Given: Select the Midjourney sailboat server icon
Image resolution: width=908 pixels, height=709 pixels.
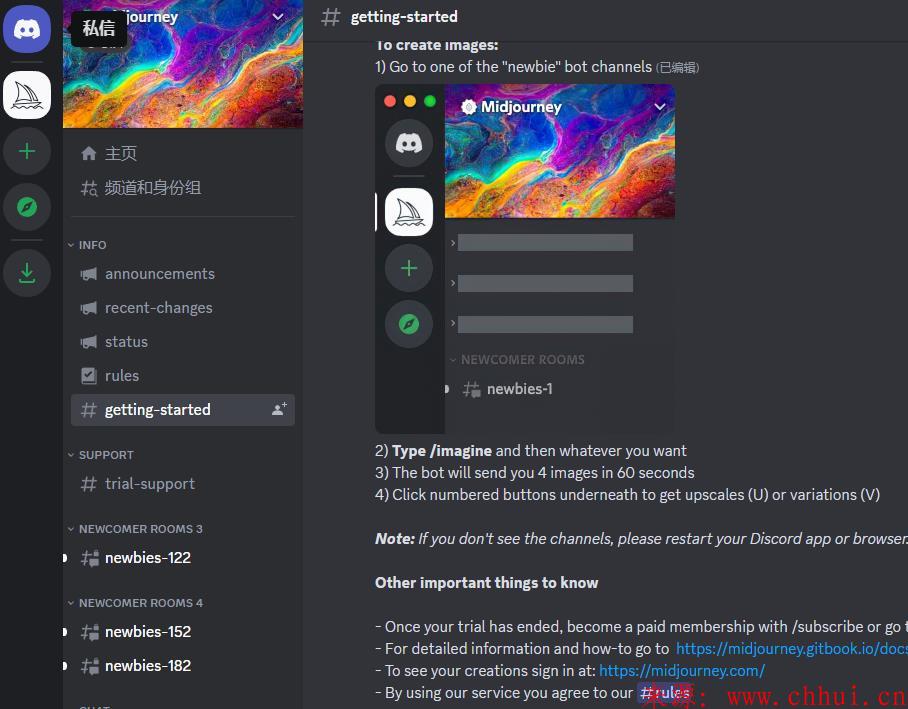Looking at the screenshot, I should [27, 95].
